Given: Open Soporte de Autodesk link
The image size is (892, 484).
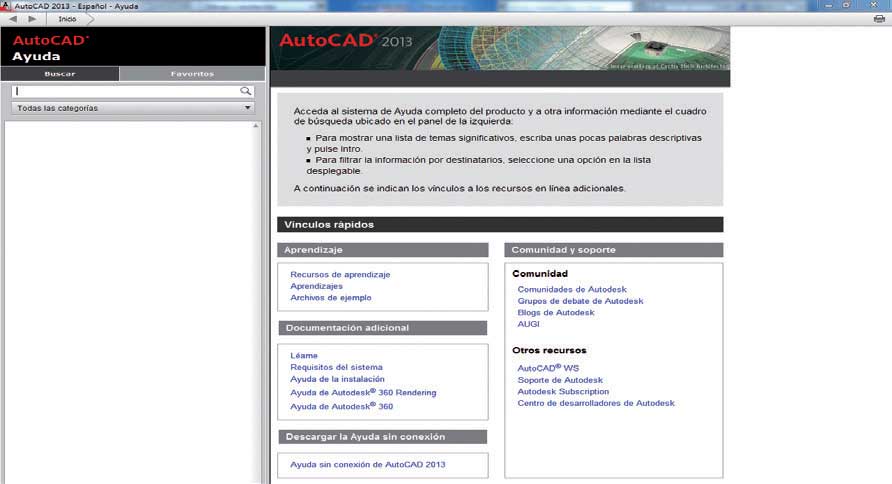Looking at the screenshot, I should 560,380.
